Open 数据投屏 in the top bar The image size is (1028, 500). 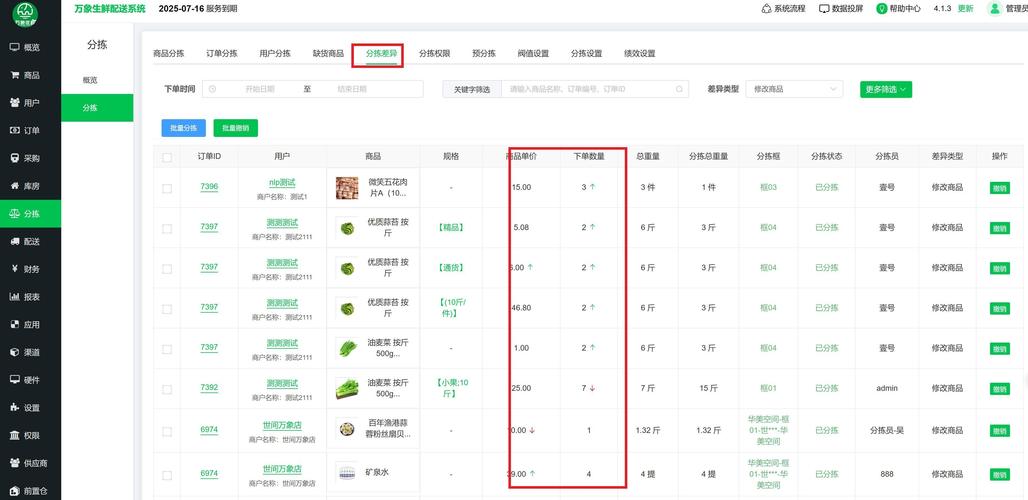841,9
